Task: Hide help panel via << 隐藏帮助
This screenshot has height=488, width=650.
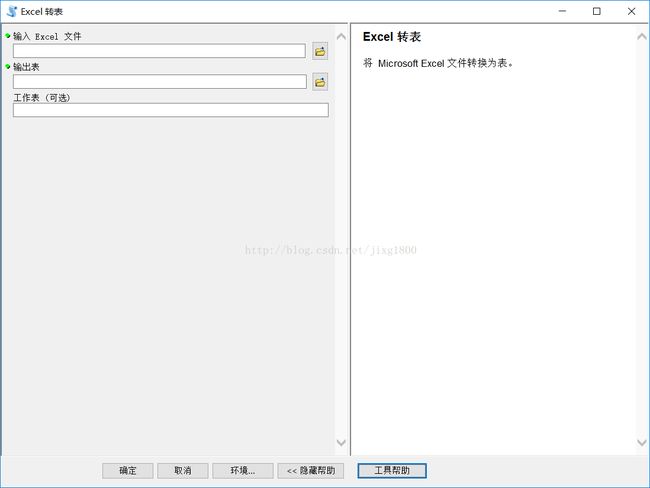Action: [311, 471]
